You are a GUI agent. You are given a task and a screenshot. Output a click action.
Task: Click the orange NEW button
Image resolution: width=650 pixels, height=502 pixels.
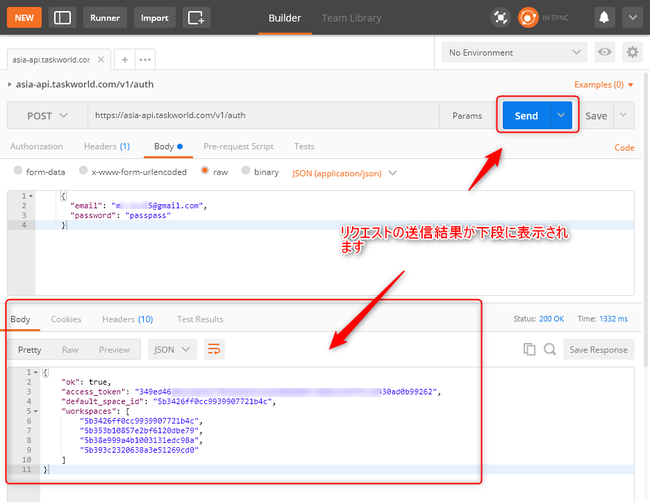tap(24, 18)
